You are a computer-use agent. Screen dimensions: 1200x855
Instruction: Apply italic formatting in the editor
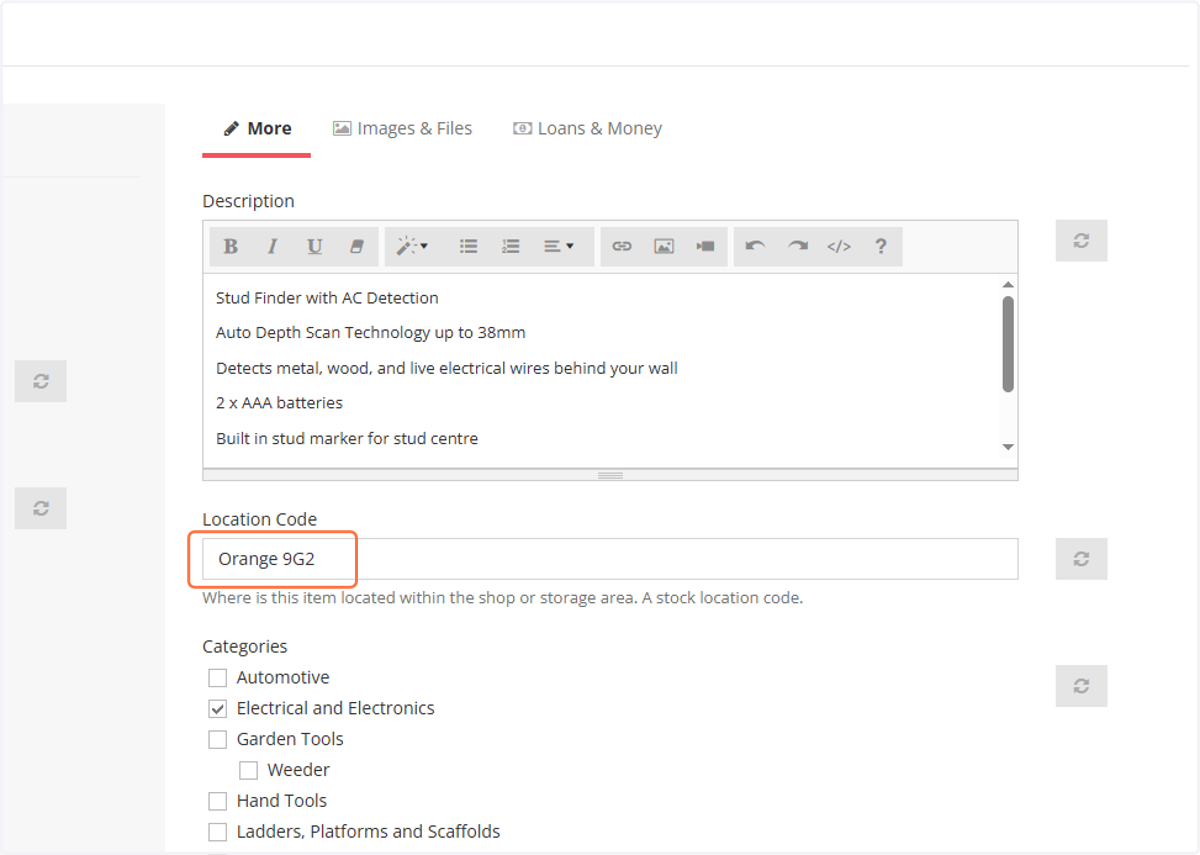click(272, 246)
